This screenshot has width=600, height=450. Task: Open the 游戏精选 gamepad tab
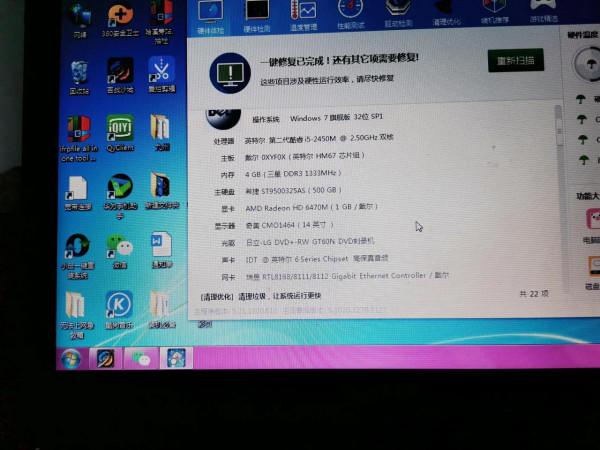(544, 11)
